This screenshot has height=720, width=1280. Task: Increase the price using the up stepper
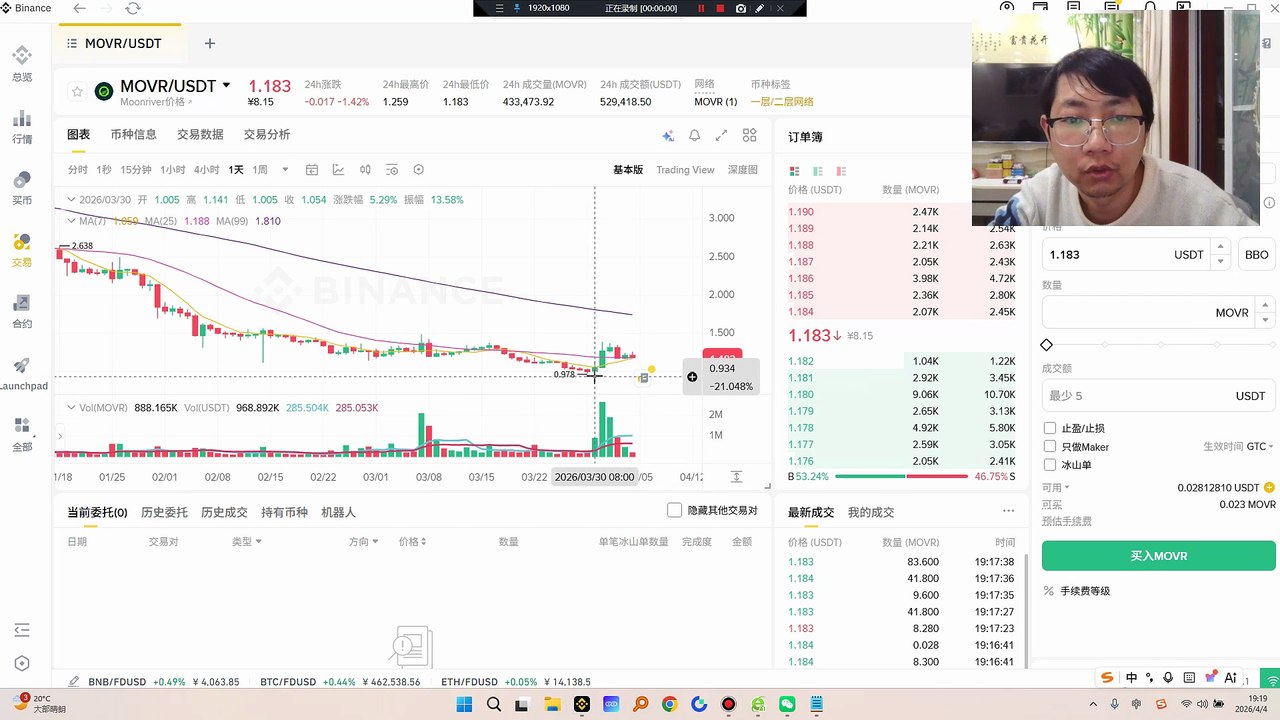pos(1219,247)
